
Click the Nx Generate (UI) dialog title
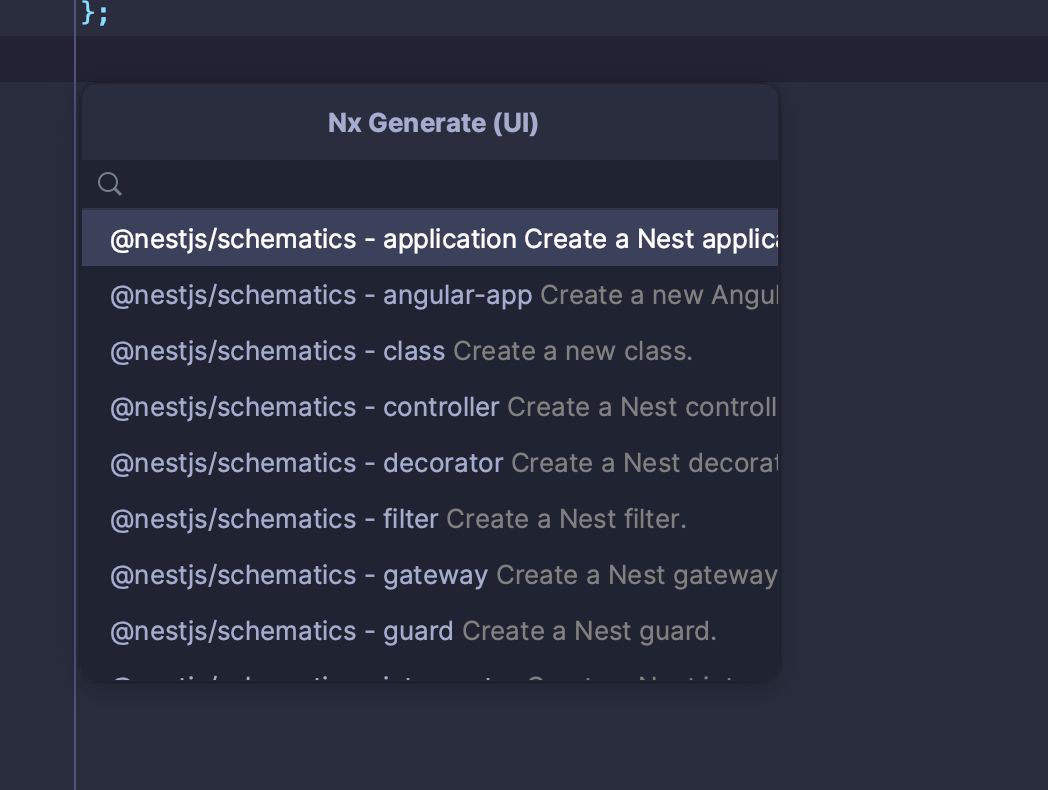point(432,122)
